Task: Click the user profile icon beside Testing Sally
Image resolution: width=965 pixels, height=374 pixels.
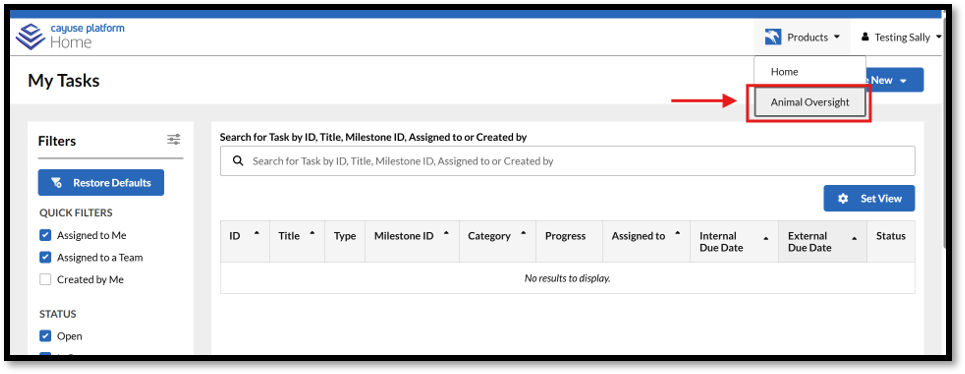Action: tap(865, 37)
